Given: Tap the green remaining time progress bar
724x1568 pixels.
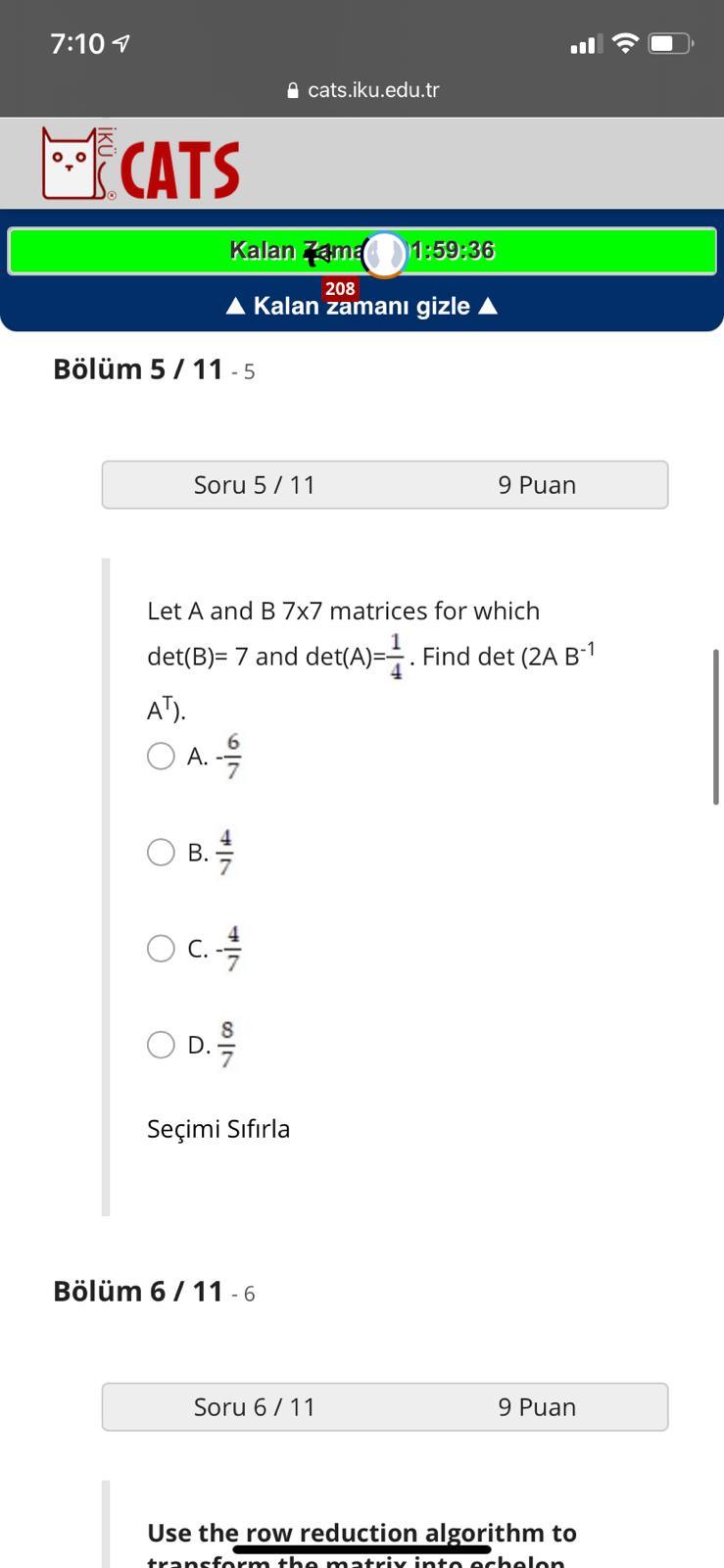Looking at the screenshot, I should pyautogui.click(x=362, y=250).
